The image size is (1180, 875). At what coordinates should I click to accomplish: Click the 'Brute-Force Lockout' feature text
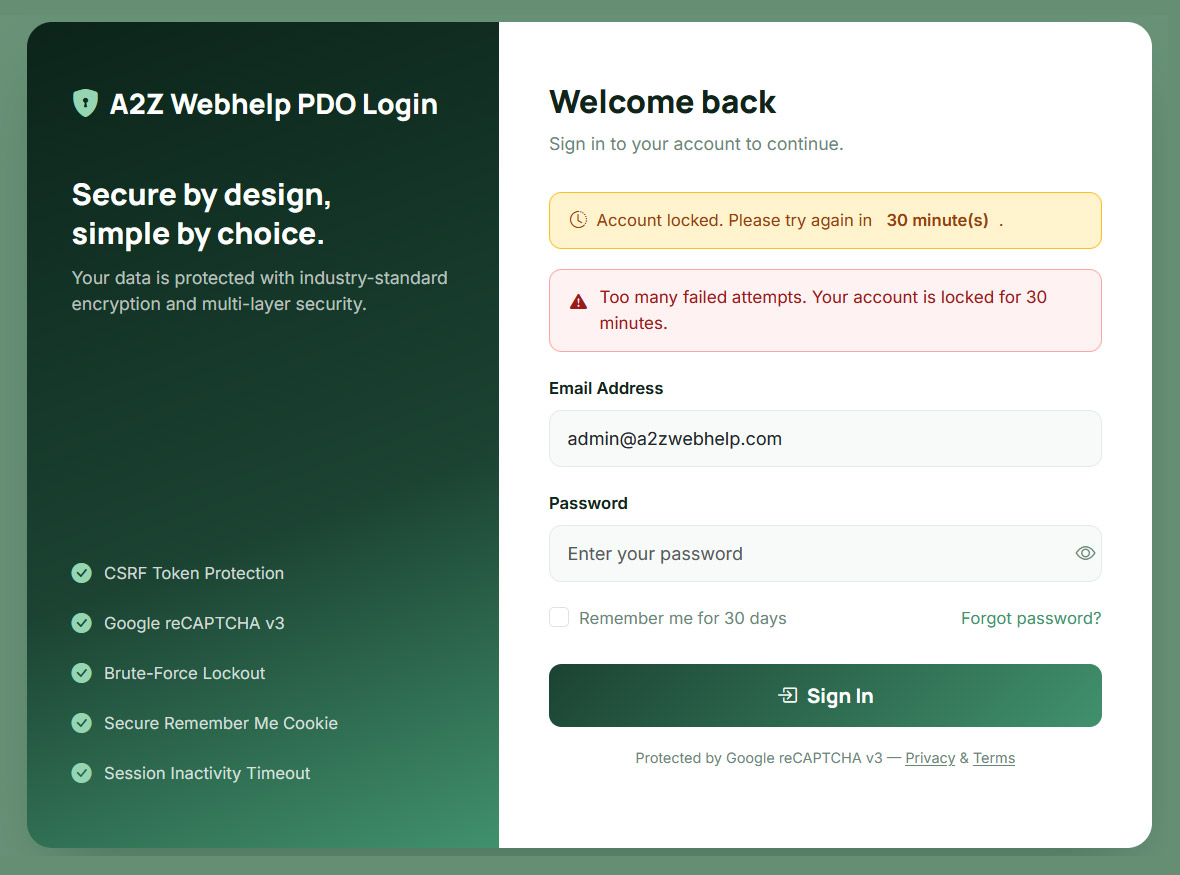[184, 673]
